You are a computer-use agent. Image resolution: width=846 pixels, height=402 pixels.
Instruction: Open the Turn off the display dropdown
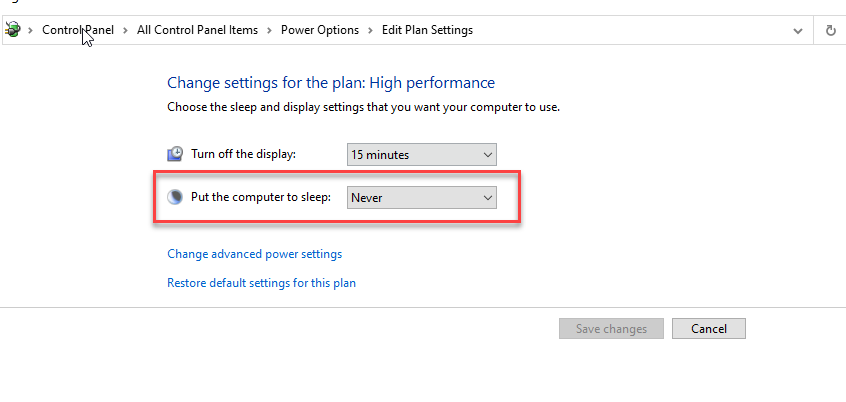coord(421,155)
